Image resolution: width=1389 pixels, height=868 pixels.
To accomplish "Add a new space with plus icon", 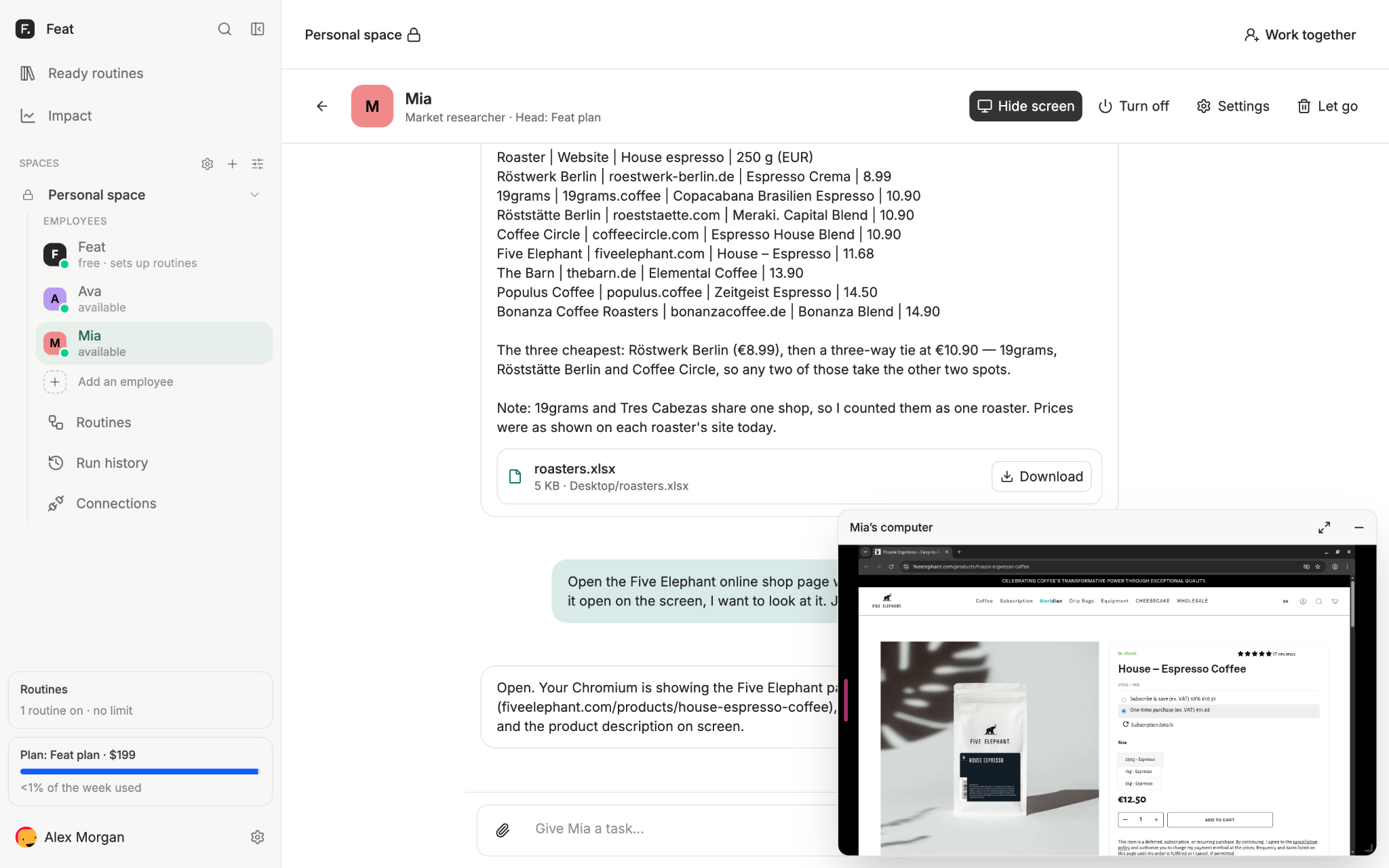I will coord(233,163).
